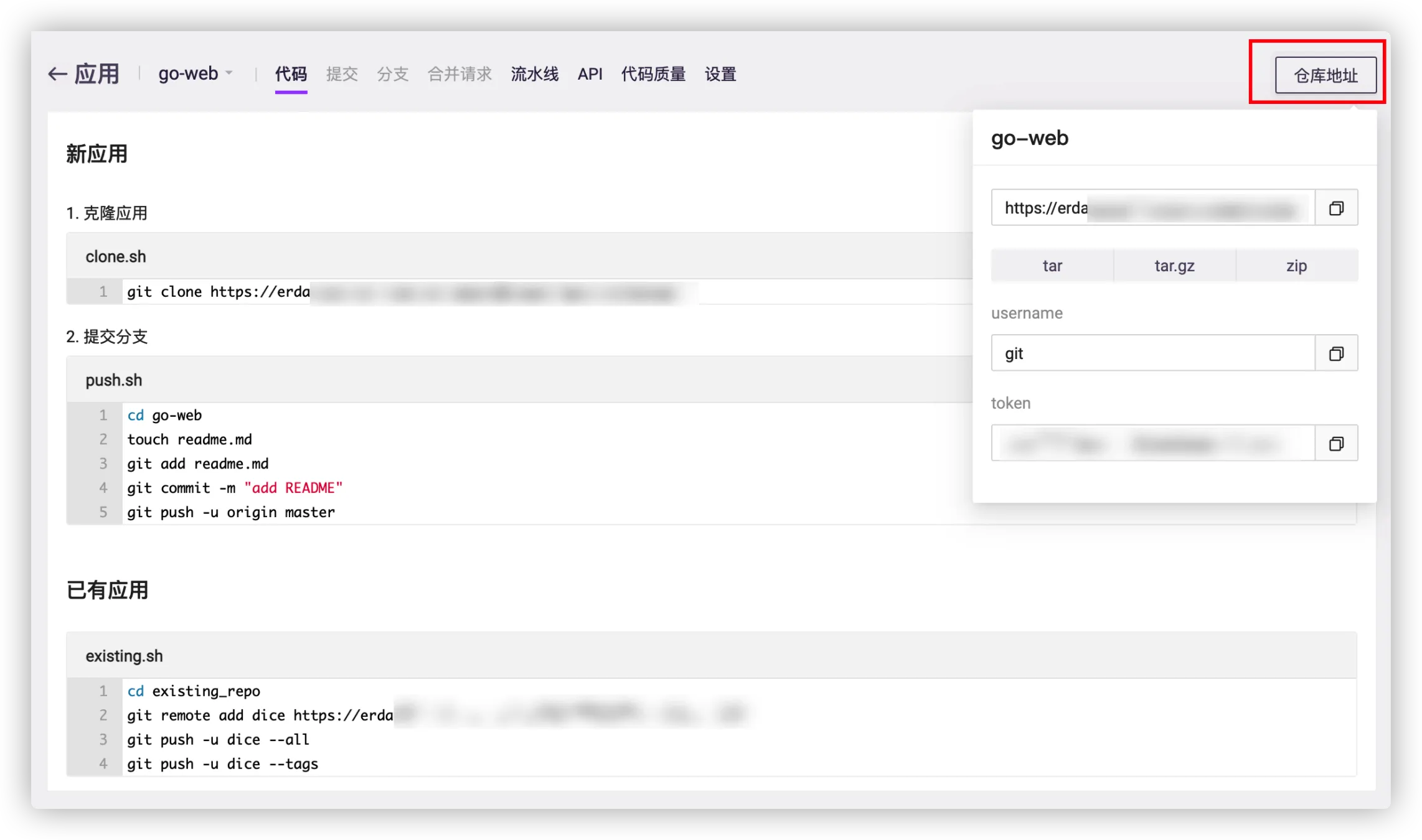Copy the repository URL via copy icon
Viewport: 1422px width, 840px height.
[x=1336, y=208]
